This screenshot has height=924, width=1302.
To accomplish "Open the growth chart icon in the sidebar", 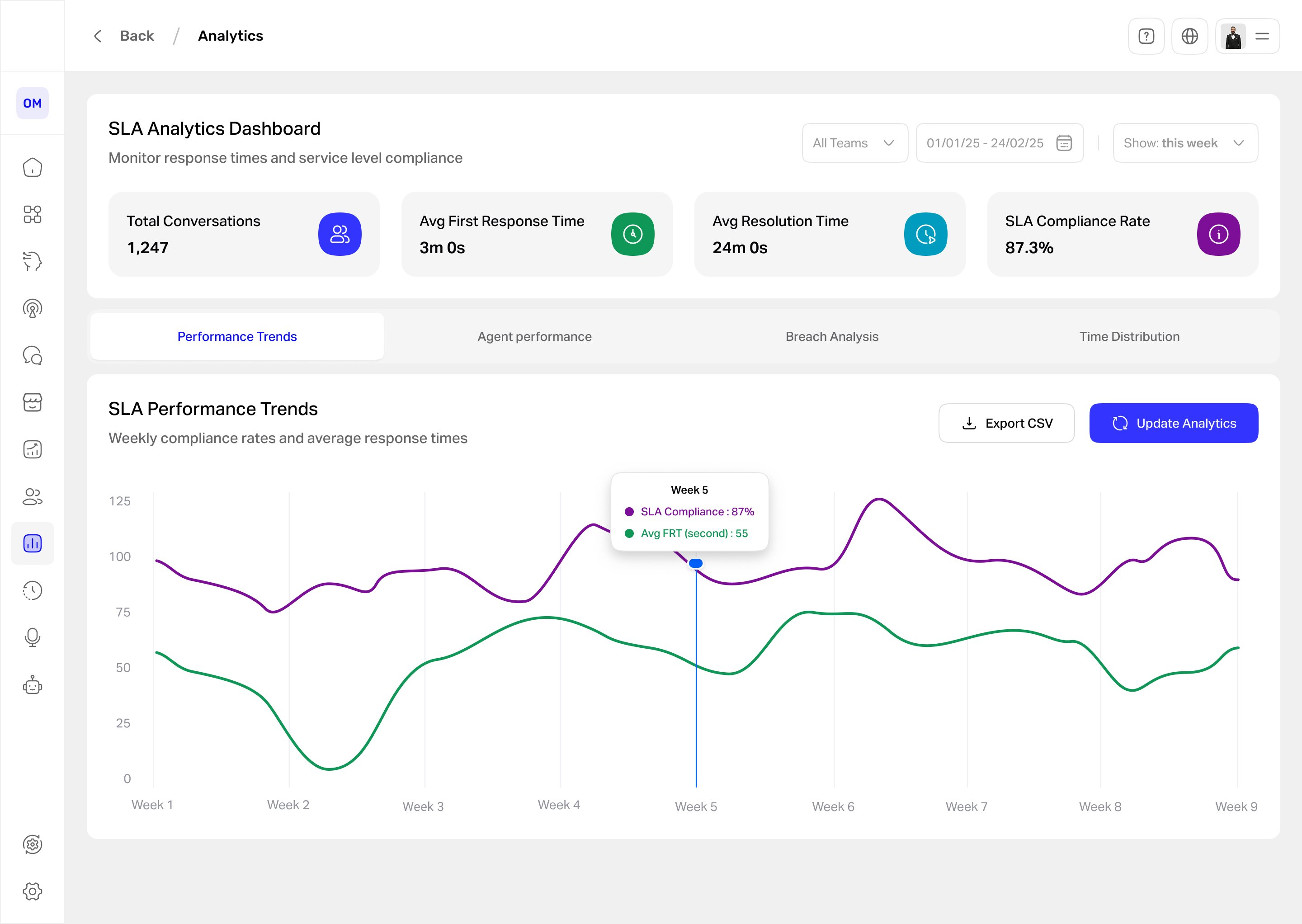I will 33,449.
